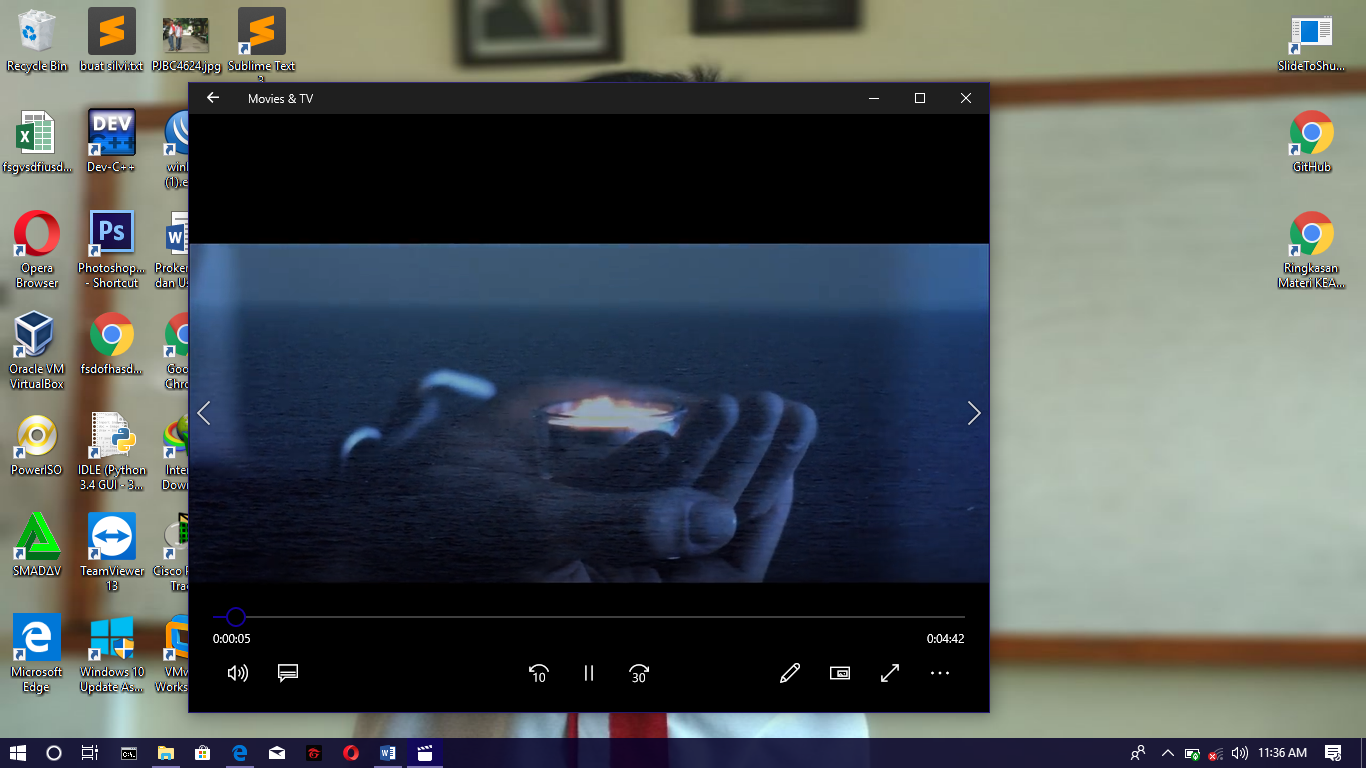Select Opera Browser desktop shortcut
This screenshot has height=768, width=1366.
pos(37,250)
